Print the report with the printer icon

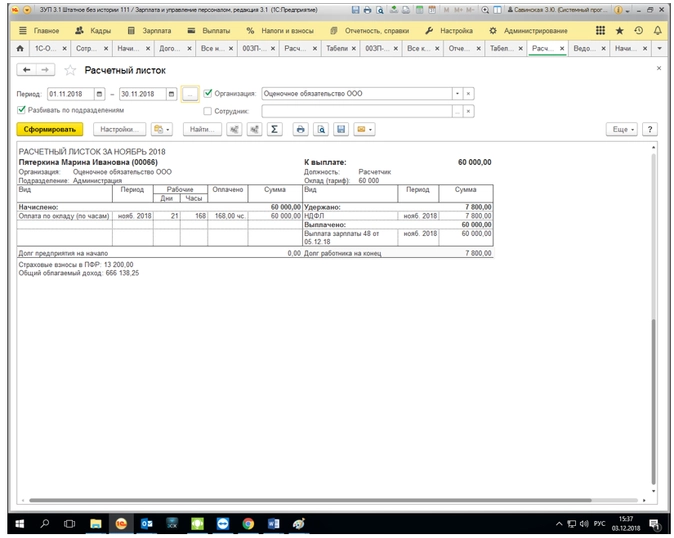click(x=300, y=129)
